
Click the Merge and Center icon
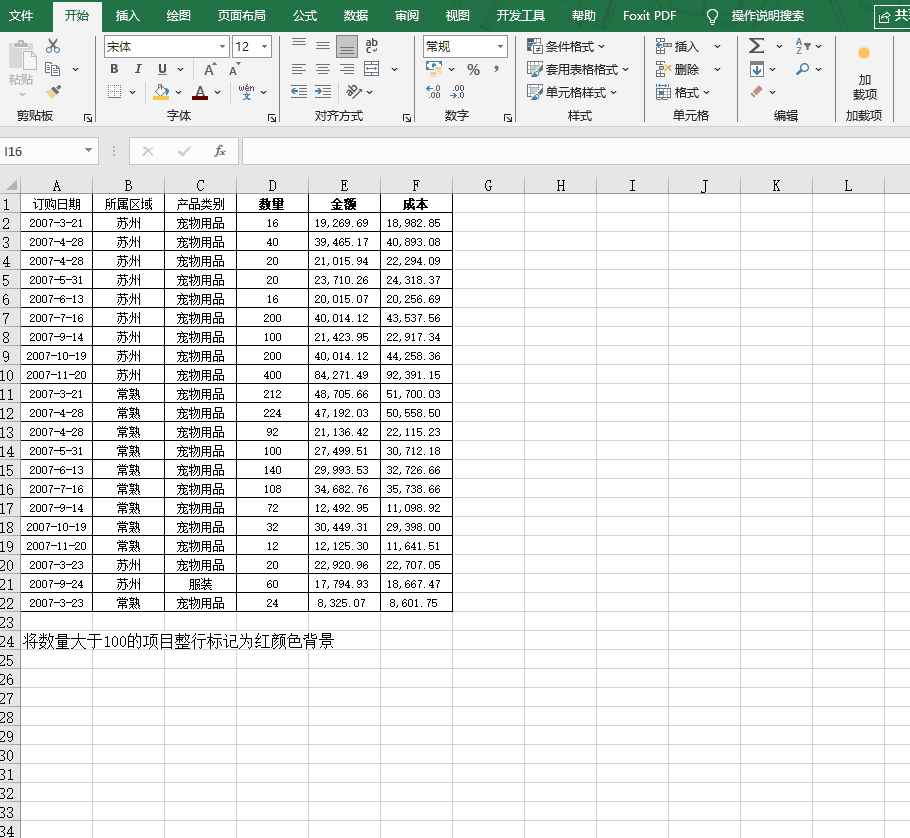pyautogui.click(x=372, y=69)
